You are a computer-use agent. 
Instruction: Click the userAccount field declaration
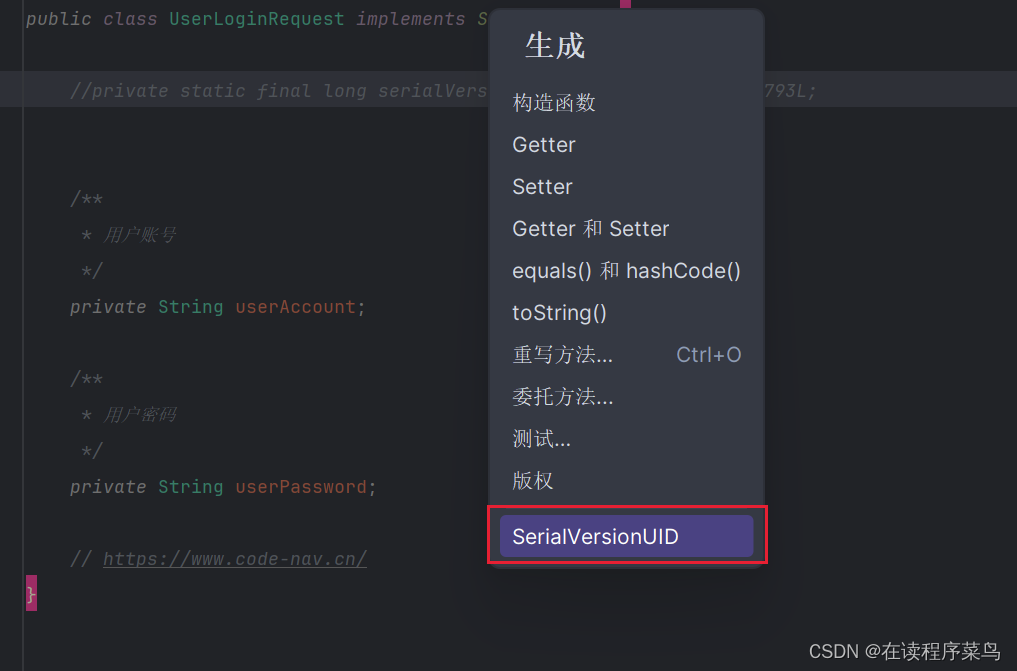(296, 306)
